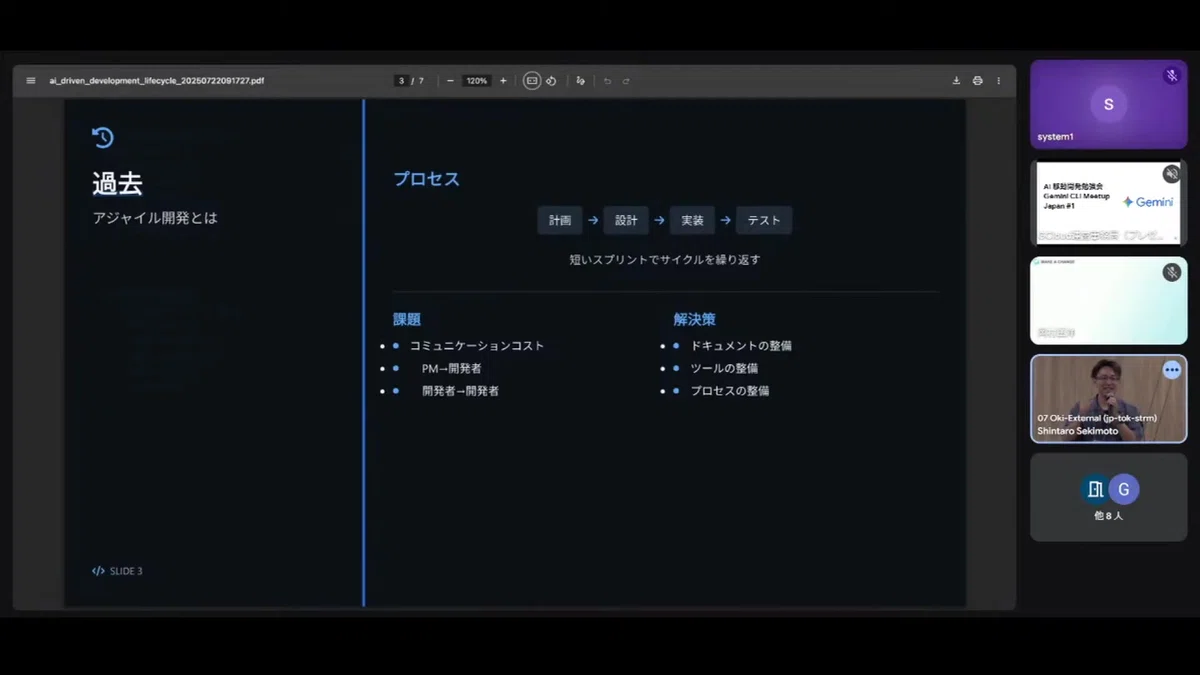Undo the last PDF annotation

[607, 81]
